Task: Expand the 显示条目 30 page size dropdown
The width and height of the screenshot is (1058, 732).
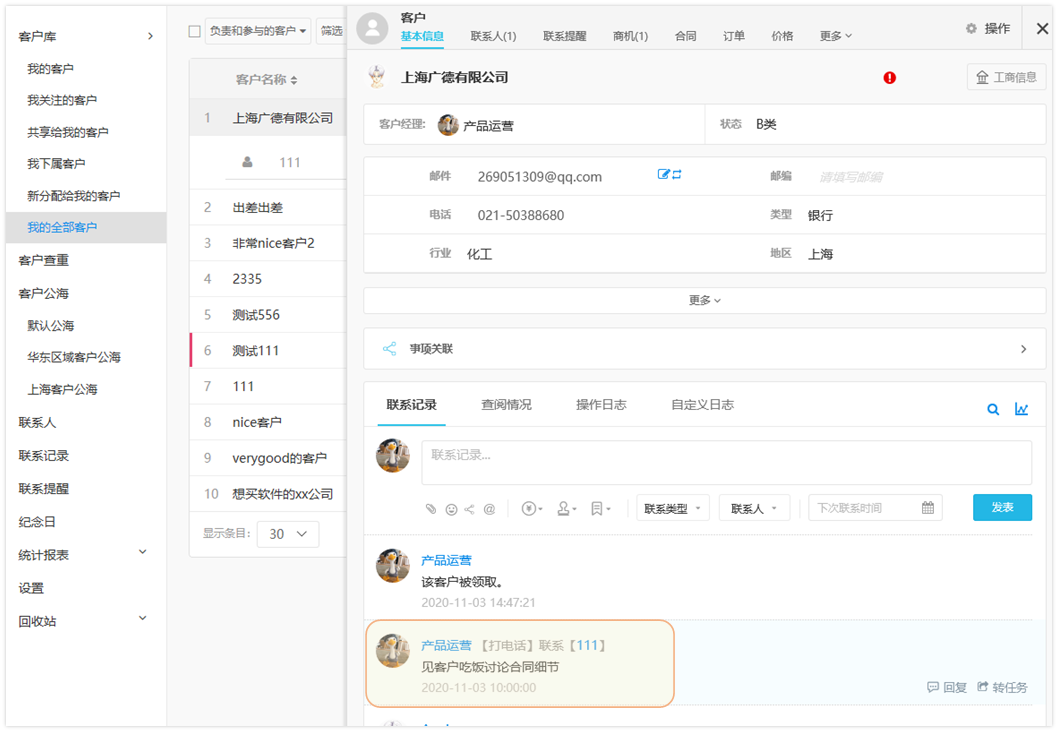Action: coord(288,534)
